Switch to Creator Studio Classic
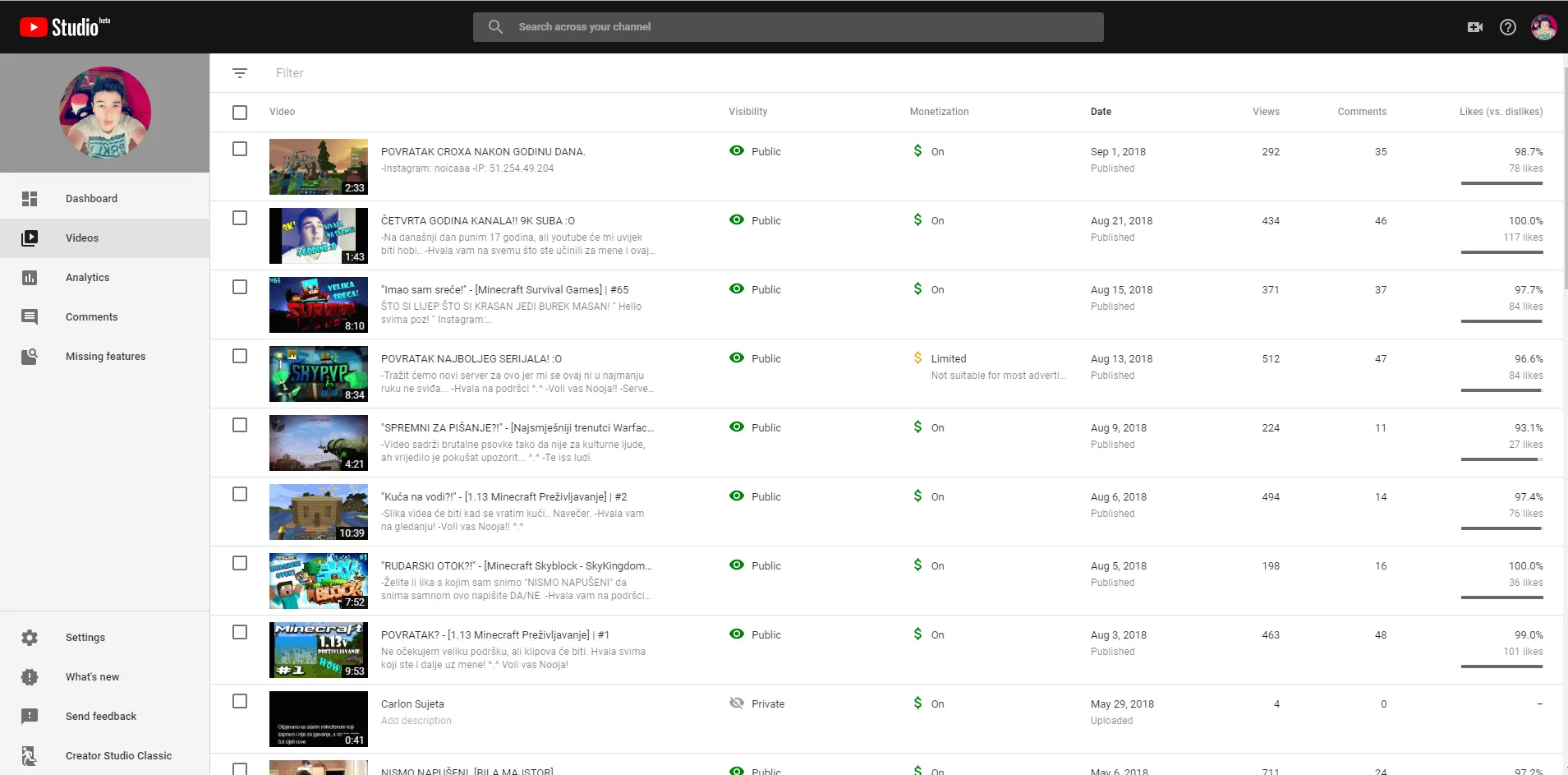The image size is (1568, 775). (118, 756)
